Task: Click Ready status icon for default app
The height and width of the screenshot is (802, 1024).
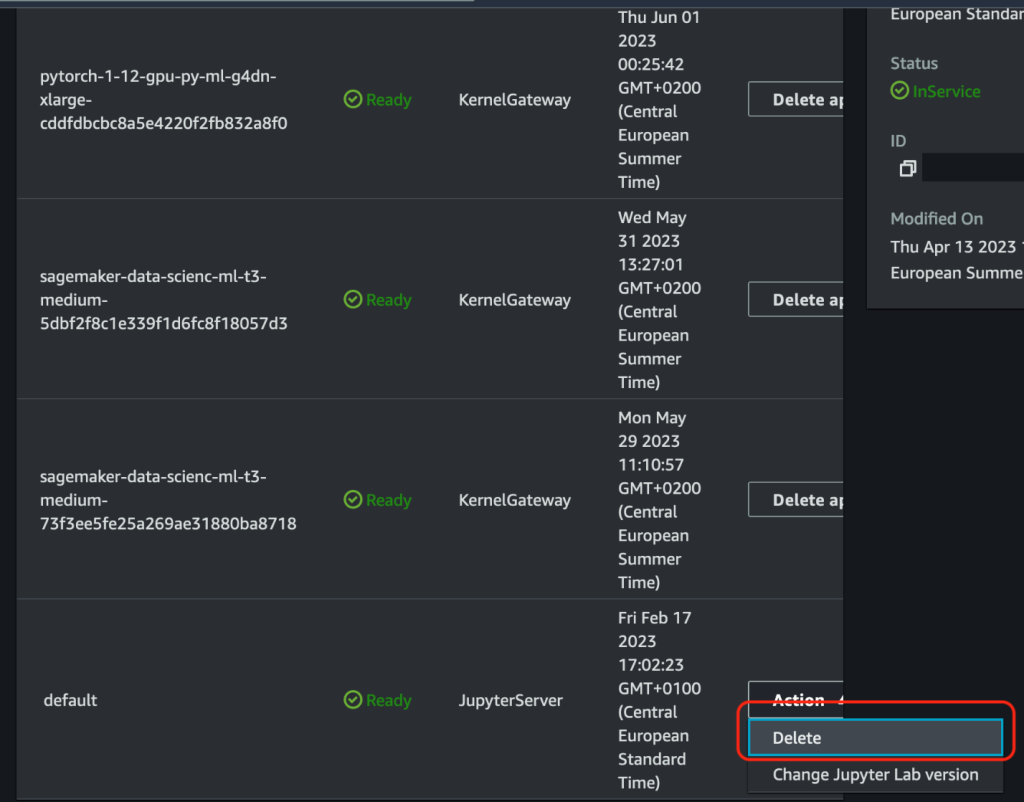Action: [352, 701]
